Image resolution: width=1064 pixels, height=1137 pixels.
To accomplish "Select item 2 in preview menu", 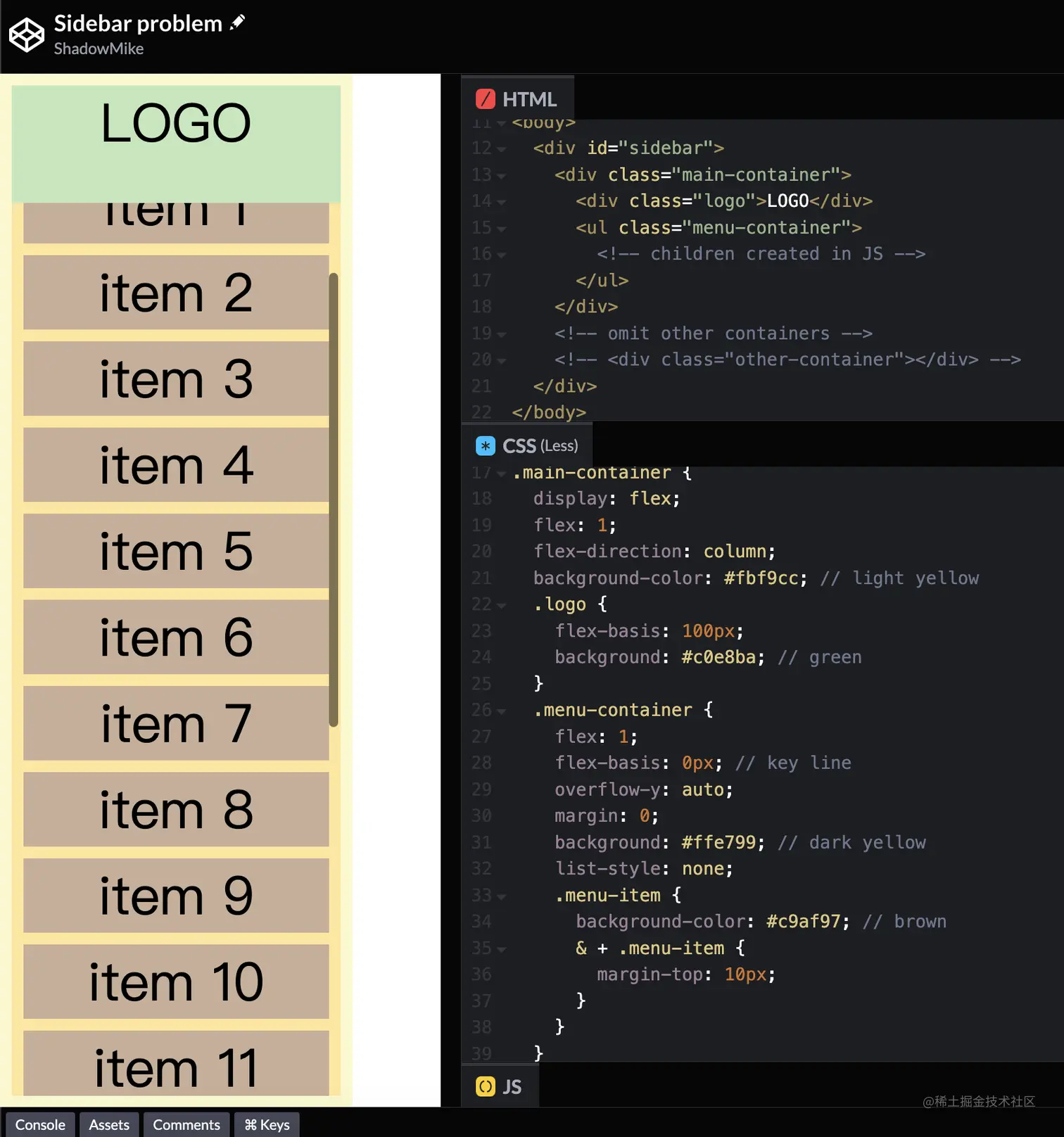I will 176,292.
